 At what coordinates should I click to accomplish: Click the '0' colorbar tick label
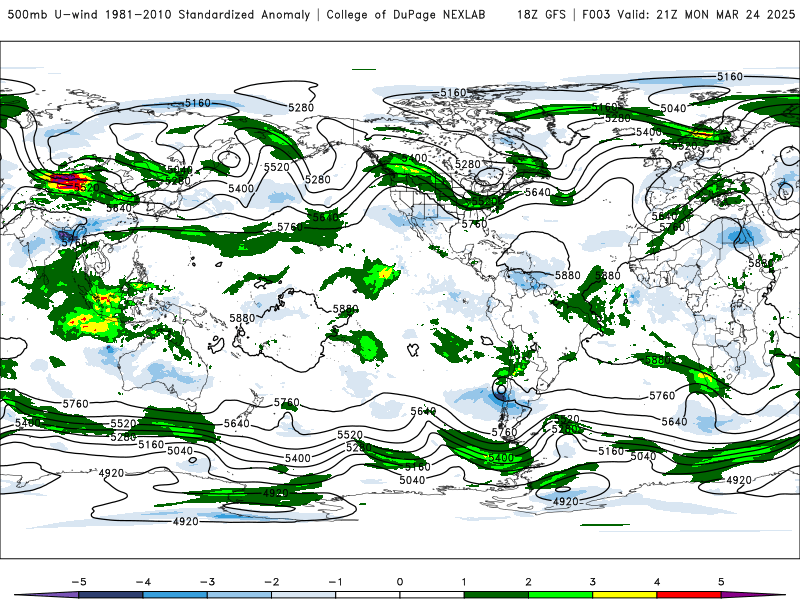[400, 582]
